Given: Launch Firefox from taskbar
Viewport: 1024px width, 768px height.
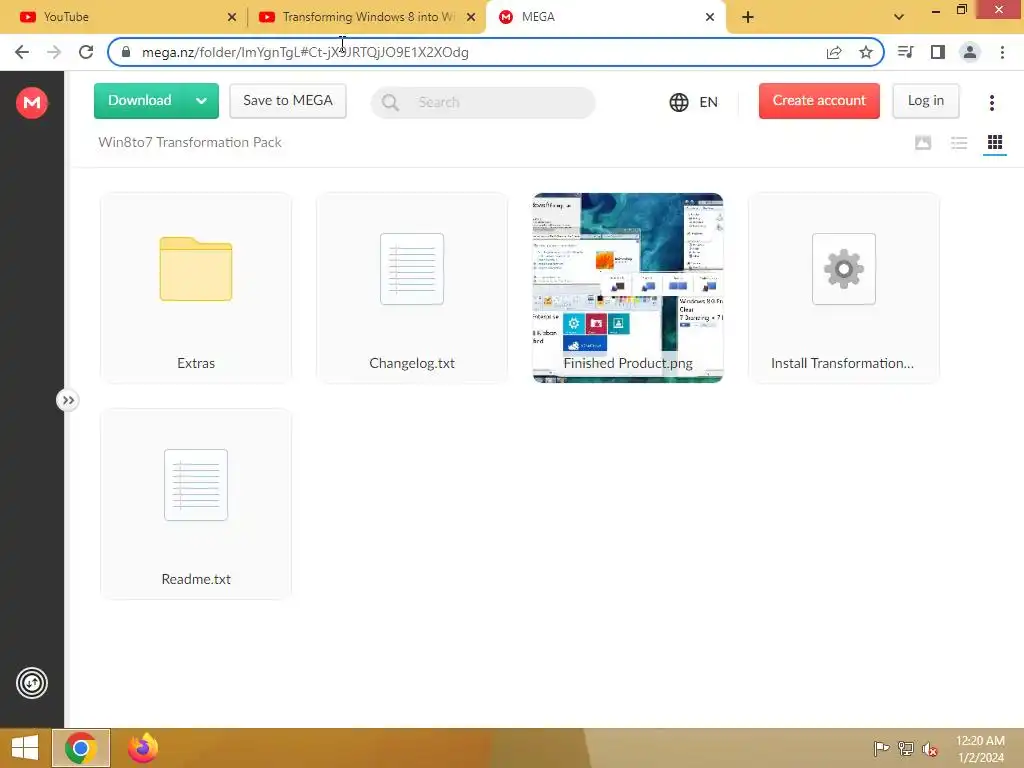Looking at the screenshot, I should (x=143, y=748).
